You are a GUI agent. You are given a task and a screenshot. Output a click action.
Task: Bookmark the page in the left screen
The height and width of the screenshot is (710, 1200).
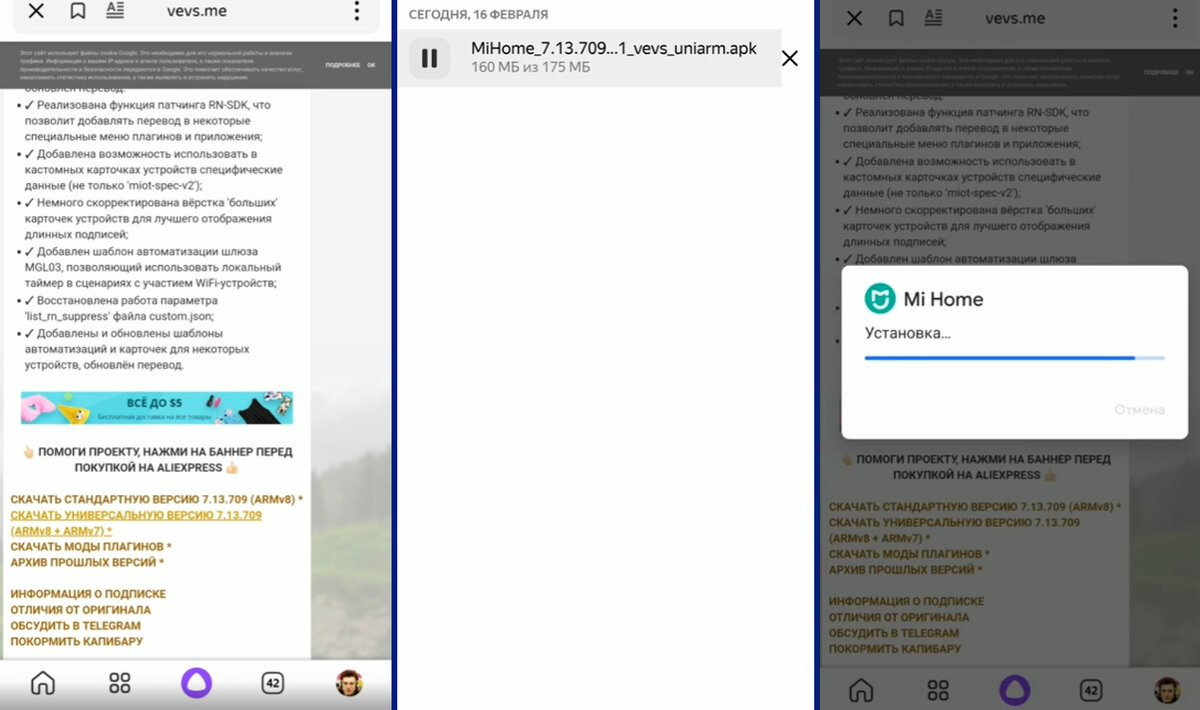pyautogui.click(x=78, y=12)
